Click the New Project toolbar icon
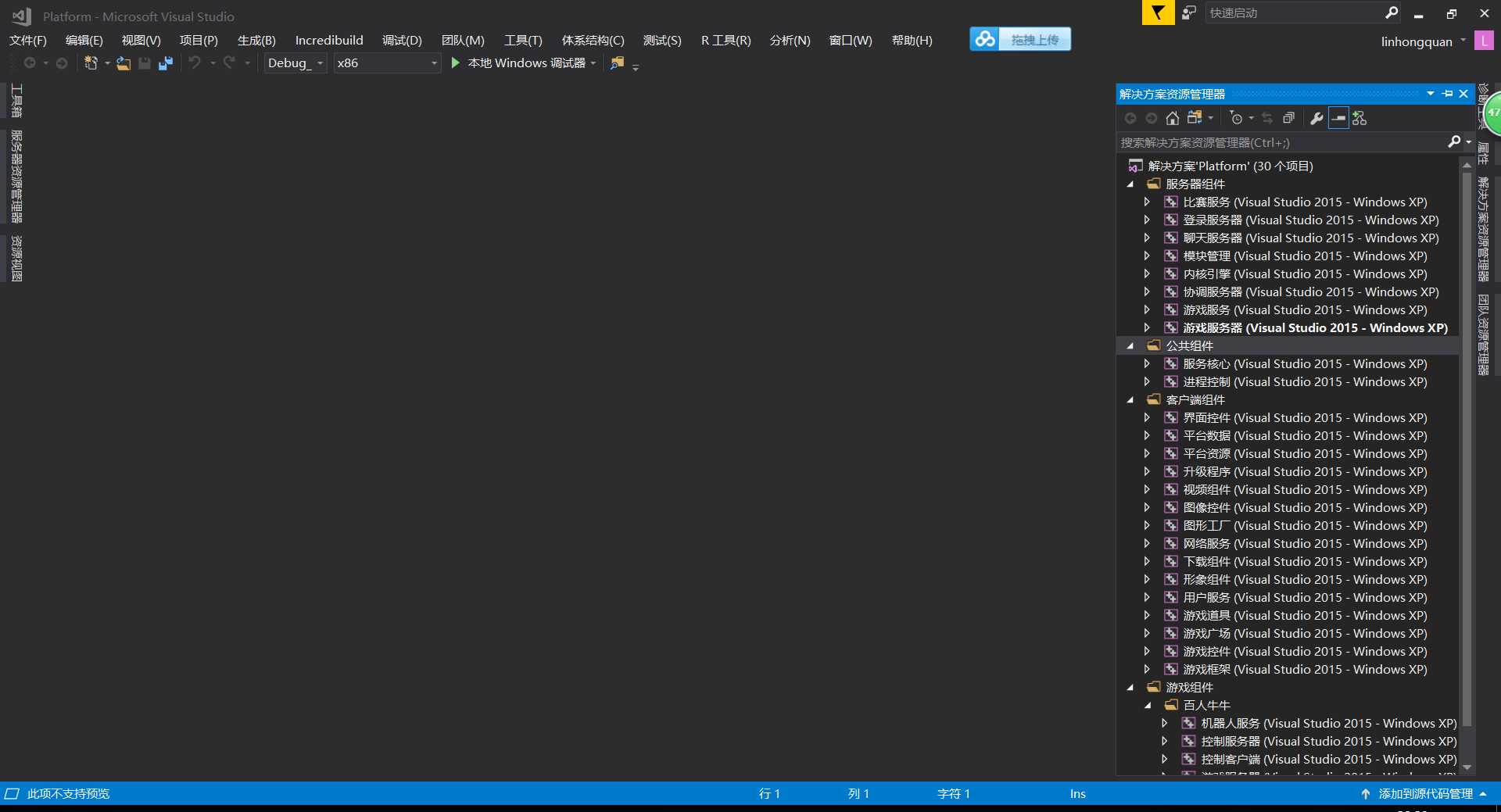 pyautogui.click(x=91, y=63)
